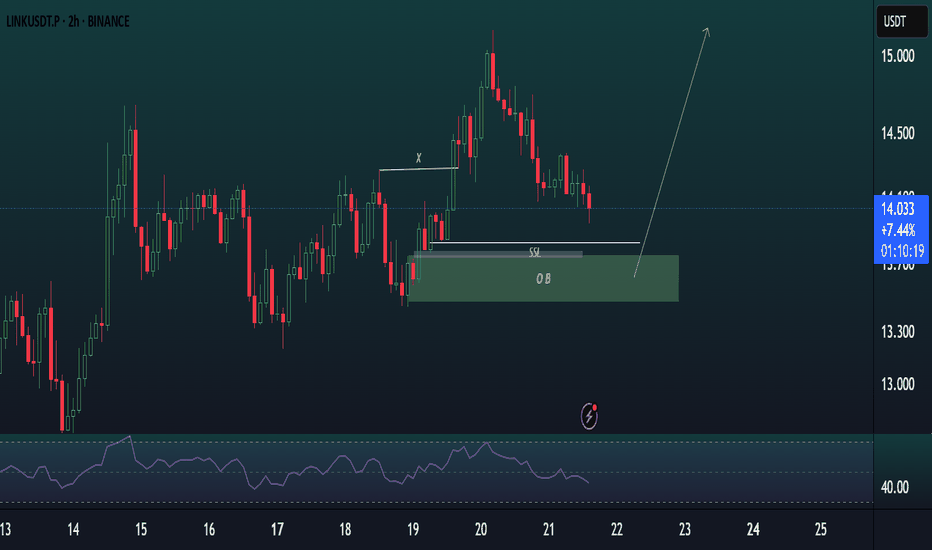Select the OB order block text label

tap(543, 278)
